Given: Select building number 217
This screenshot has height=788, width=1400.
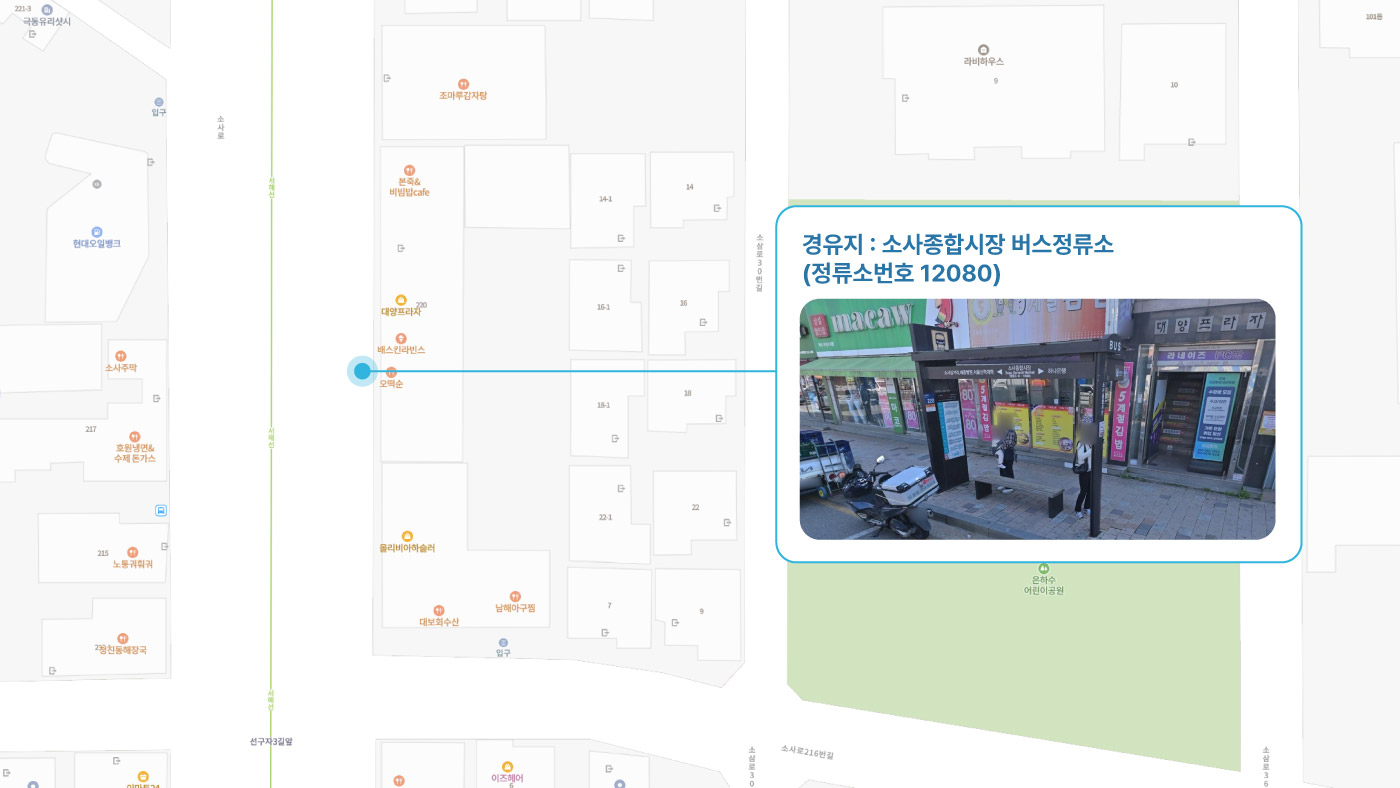Looking at the screenshot, I should click(91, 429).
